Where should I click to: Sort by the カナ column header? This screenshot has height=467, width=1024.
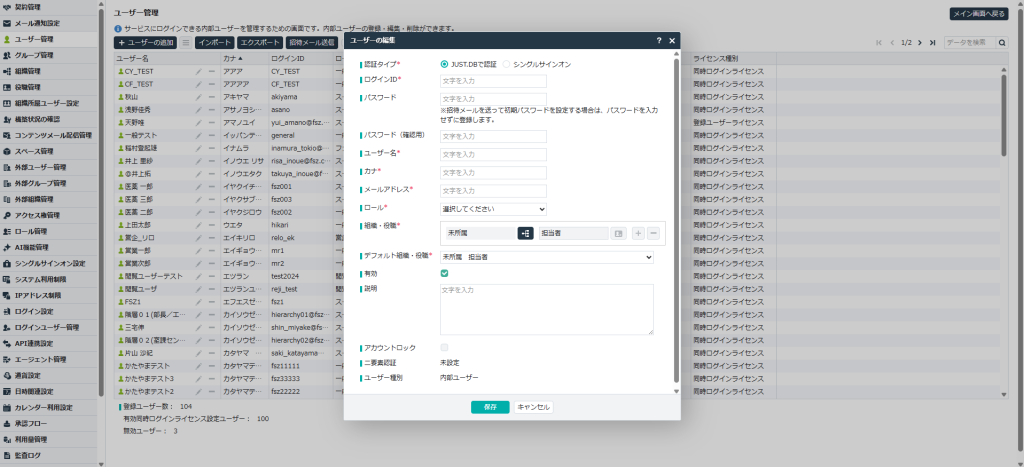[x=236, y=59]
